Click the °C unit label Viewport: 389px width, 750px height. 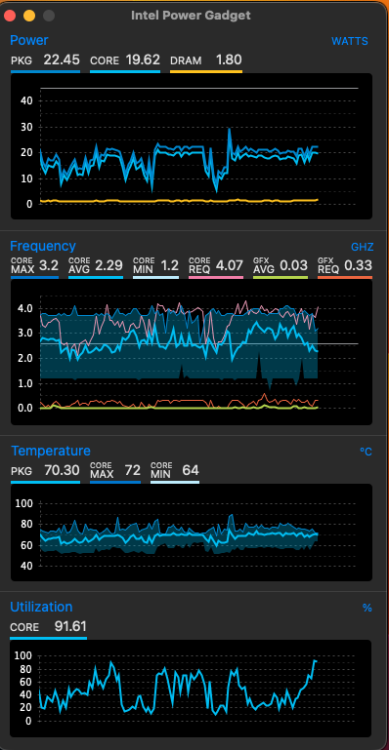click(x=366, y=452)
